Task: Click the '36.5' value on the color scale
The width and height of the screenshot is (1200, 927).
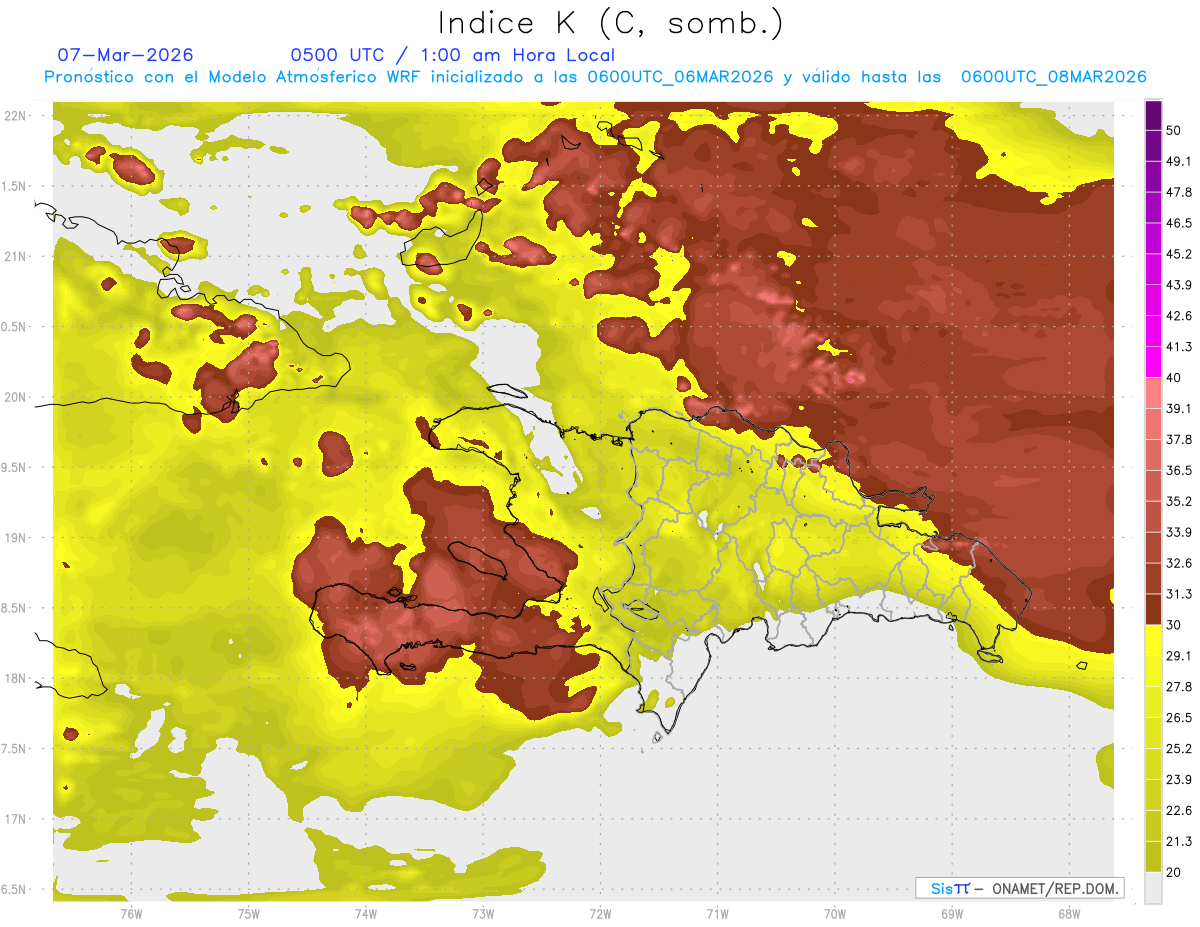Action: coord(1179,470)
